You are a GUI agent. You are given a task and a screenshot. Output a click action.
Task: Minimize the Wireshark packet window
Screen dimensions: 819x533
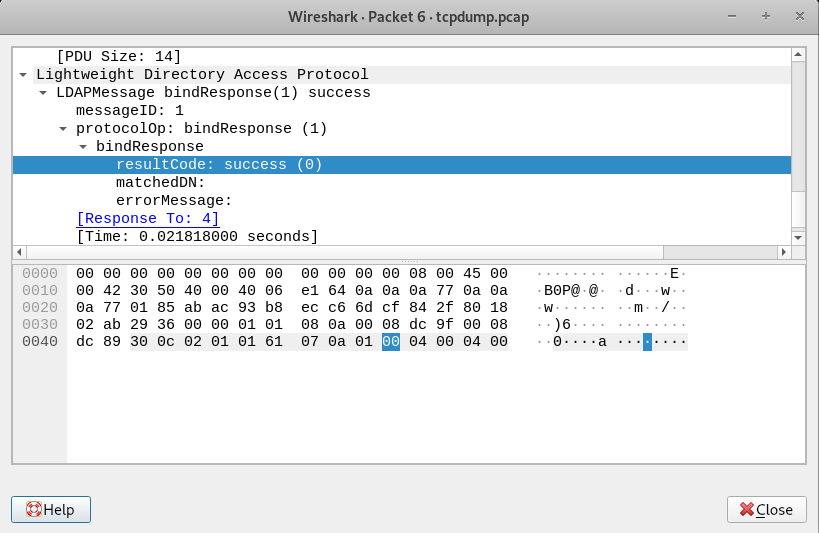coord(732,16)
